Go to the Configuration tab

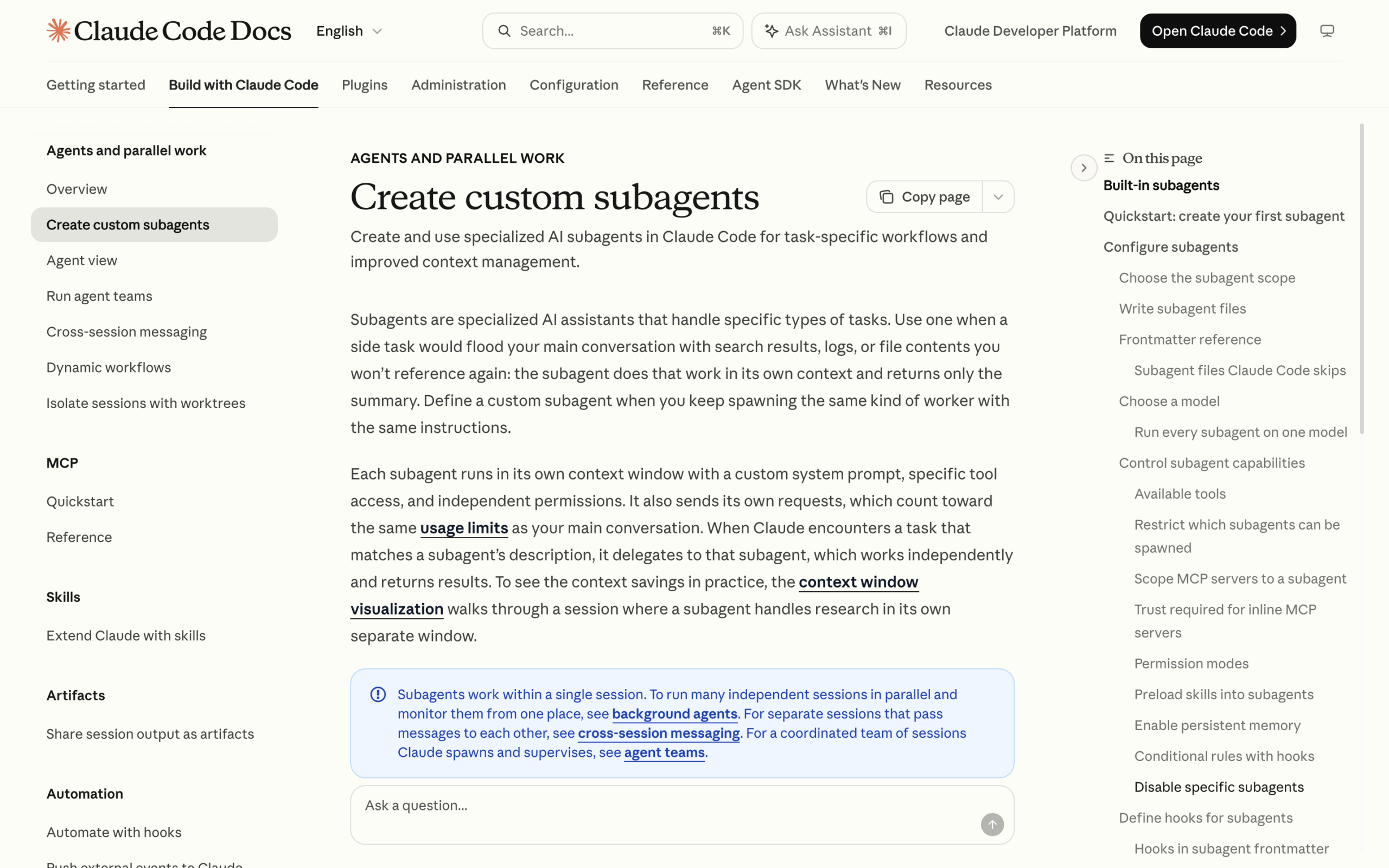[x=574, y=85]
